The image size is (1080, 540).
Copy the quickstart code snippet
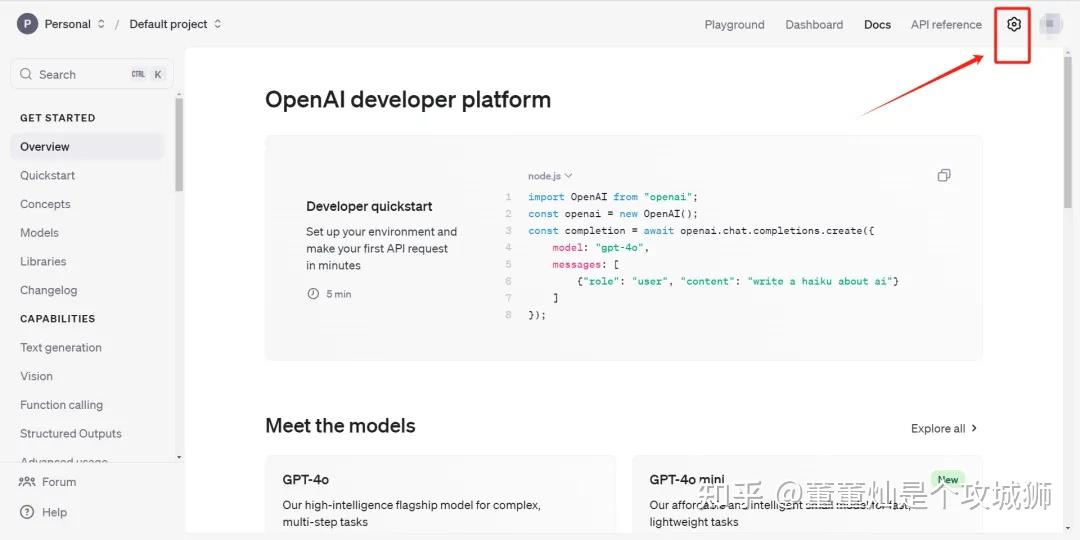tap(943, 176)
